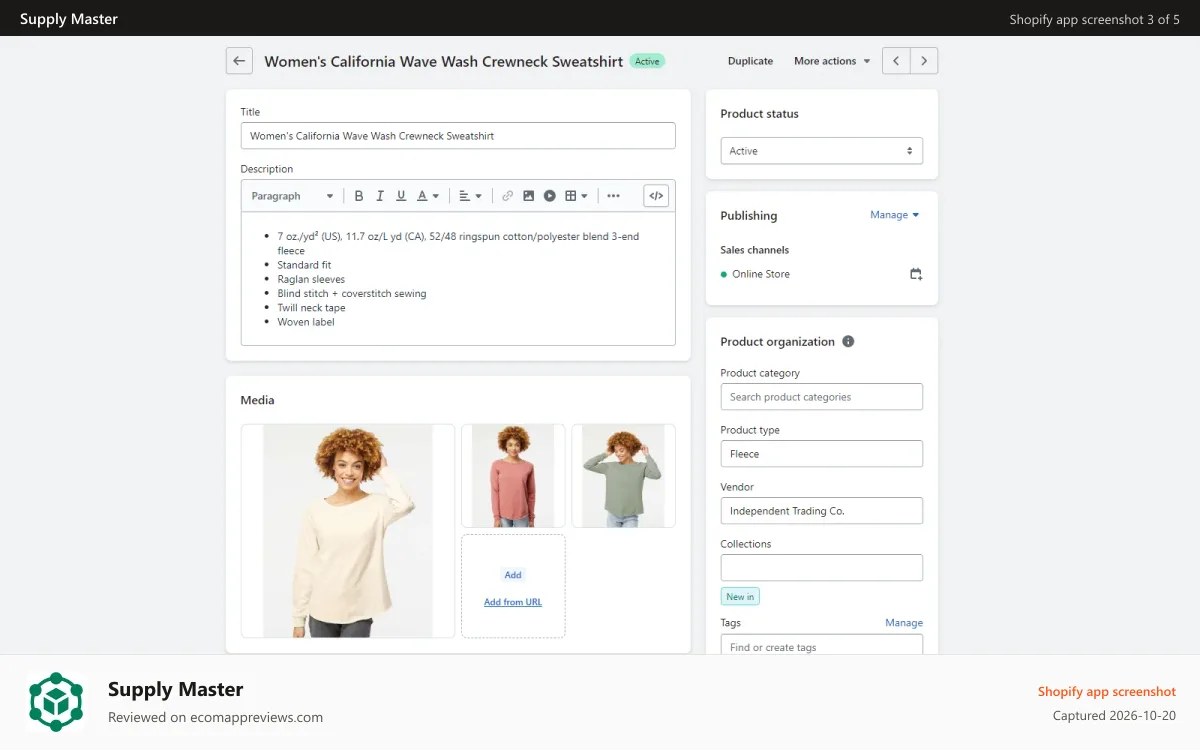Screen dimensions: 1200x750
Task: Click the Duplicate button
Action: (x=750, y=61)
